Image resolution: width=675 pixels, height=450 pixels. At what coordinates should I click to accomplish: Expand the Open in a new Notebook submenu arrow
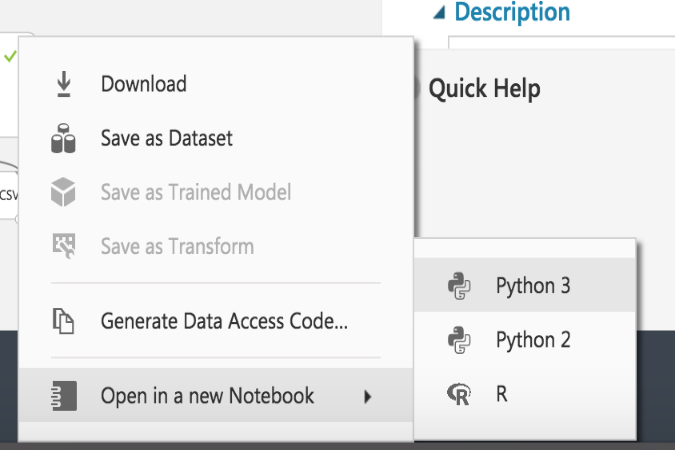(x=367, y=397)
